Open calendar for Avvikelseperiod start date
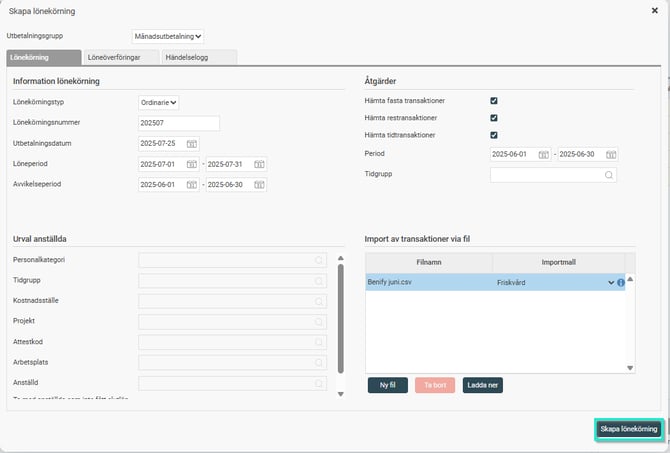670x453 pixels. [x=192, y=185]
